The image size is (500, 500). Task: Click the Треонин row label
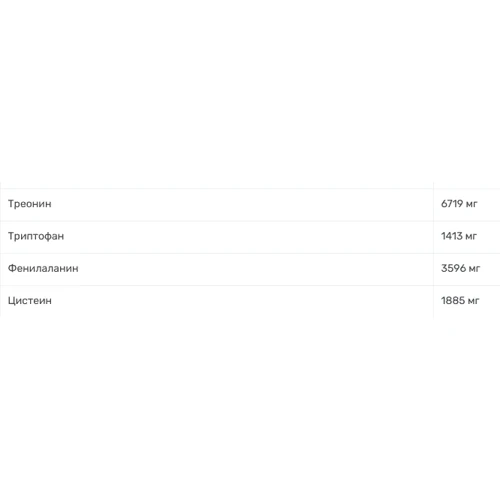[30, 204]
